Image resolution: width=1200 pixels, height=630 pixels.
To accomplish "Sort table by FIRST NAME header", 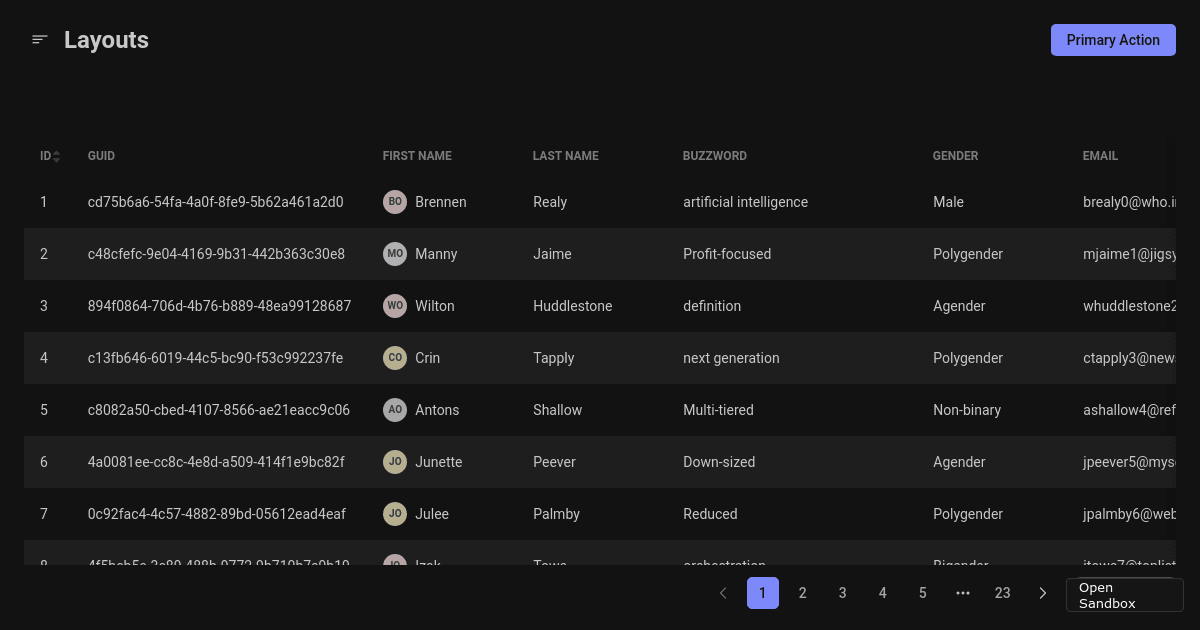I will click(x=416, y=155).
